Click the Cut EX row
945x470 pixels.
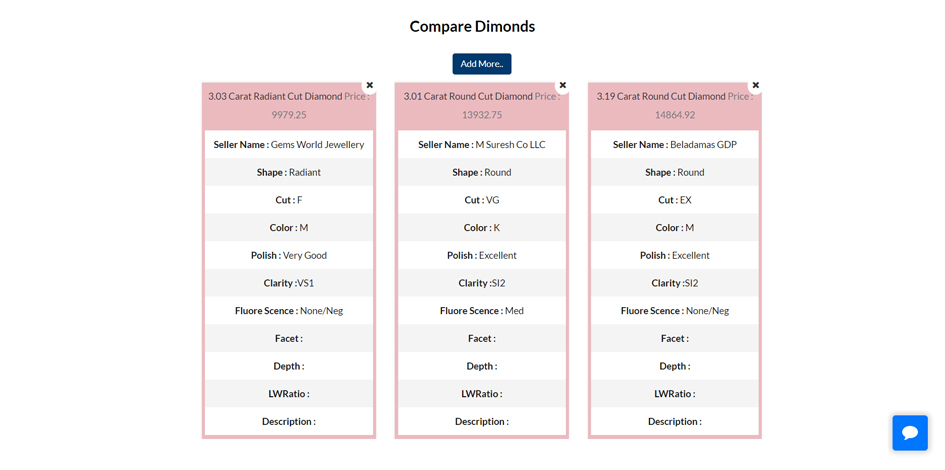point(675,200)
